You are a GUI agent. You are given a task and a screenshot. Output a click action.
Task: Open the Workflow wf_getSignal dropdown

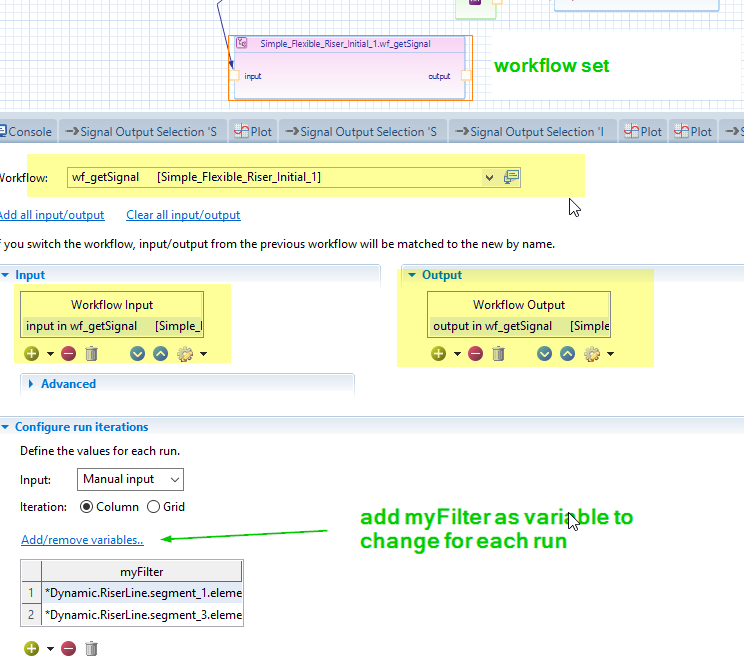488,177
